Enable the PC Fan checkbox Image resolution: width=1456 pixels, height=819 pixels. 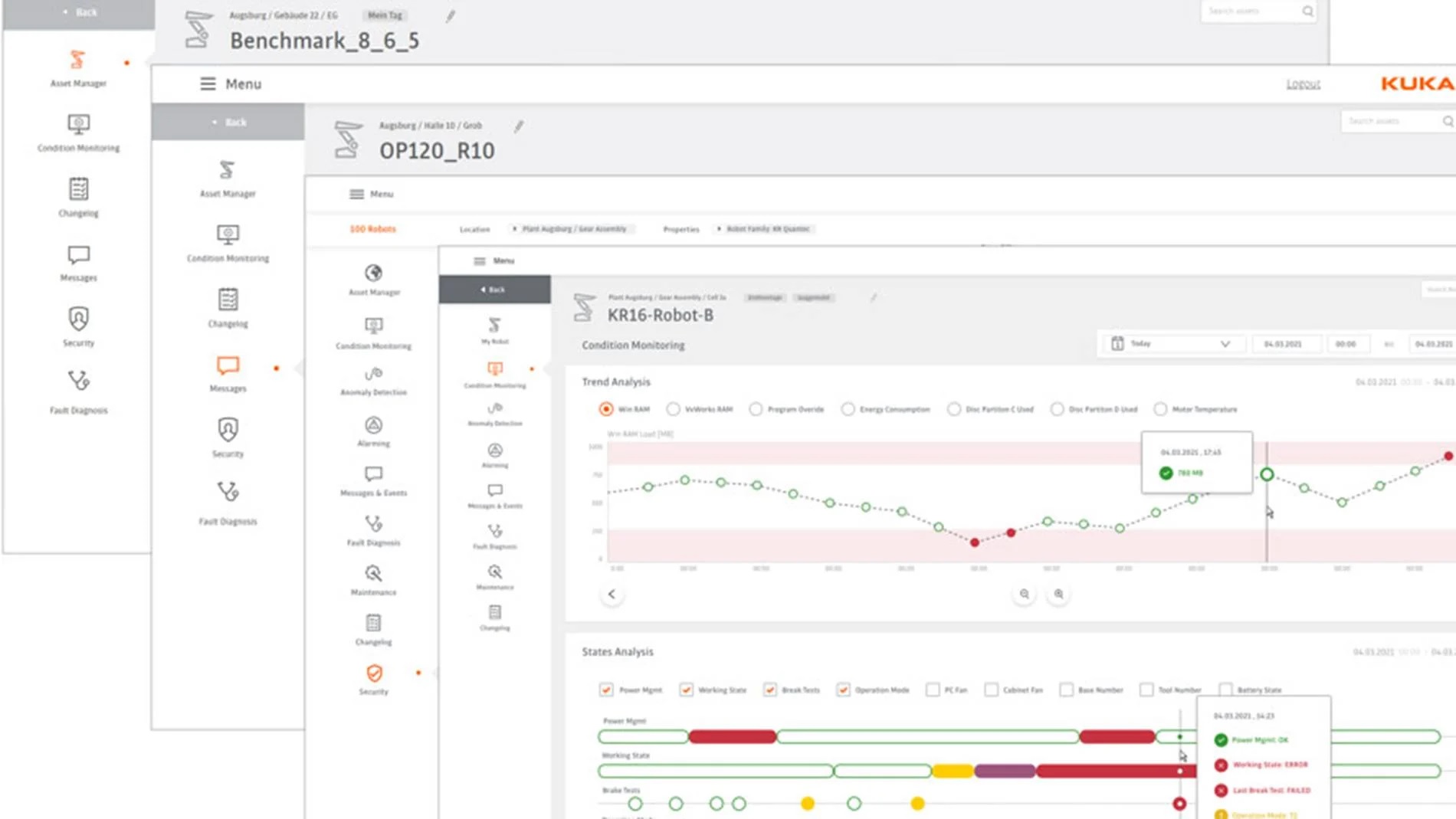(x=932, y=690)
